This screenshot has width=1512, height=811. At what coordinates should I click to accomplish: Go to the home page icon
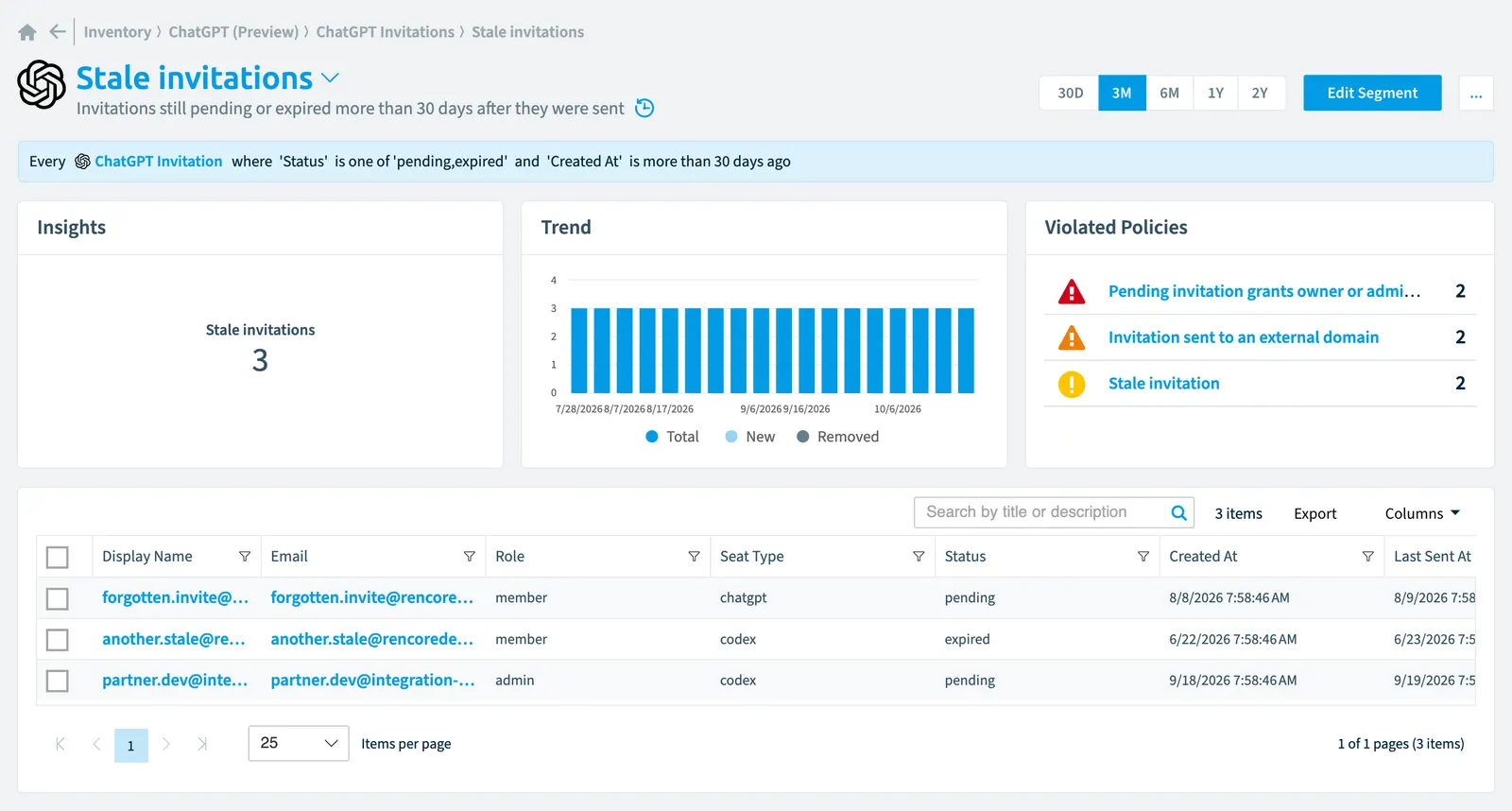click(x=27, y=32)
